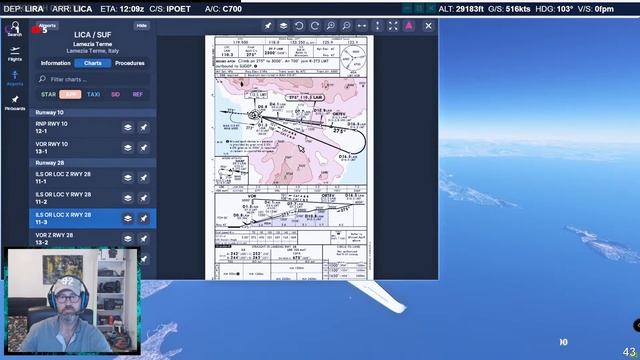Select the Airports sidebar icon

click(15, 78)
